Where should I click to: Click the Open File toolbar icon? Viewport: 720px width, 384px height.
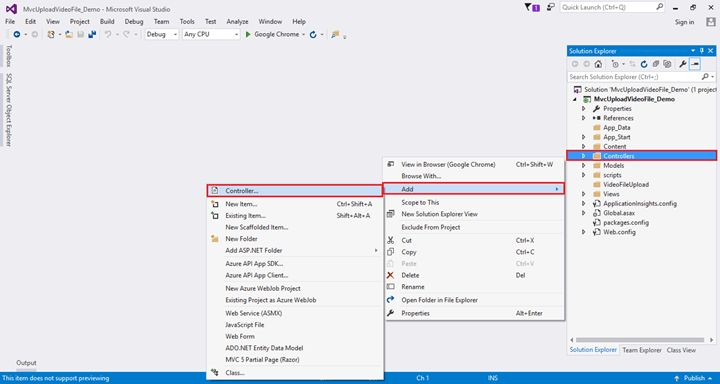(x=69, y=34)
